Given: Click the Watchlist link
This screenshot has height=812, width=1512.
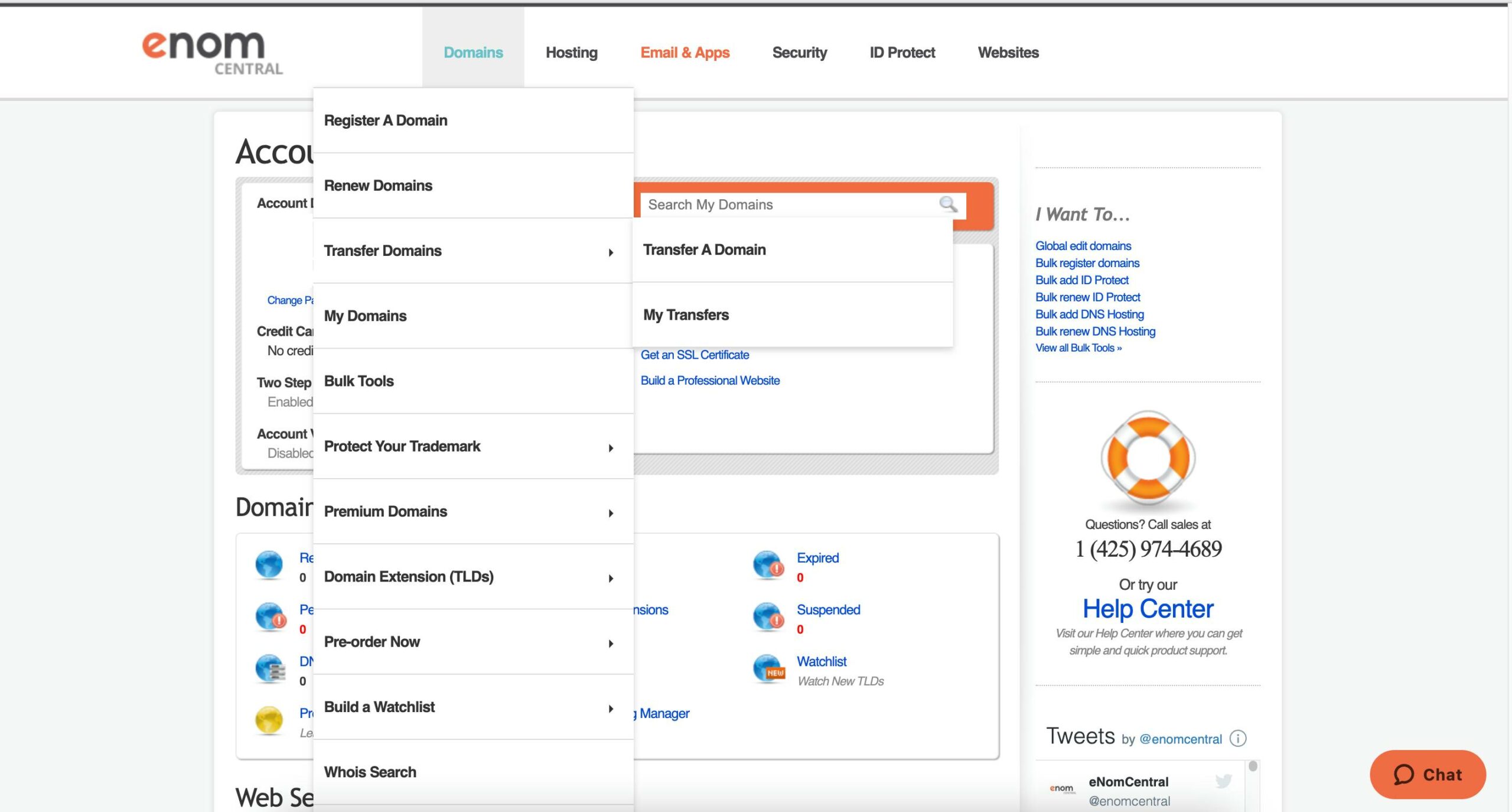Looking at the screenshot, I should point(822,661).
